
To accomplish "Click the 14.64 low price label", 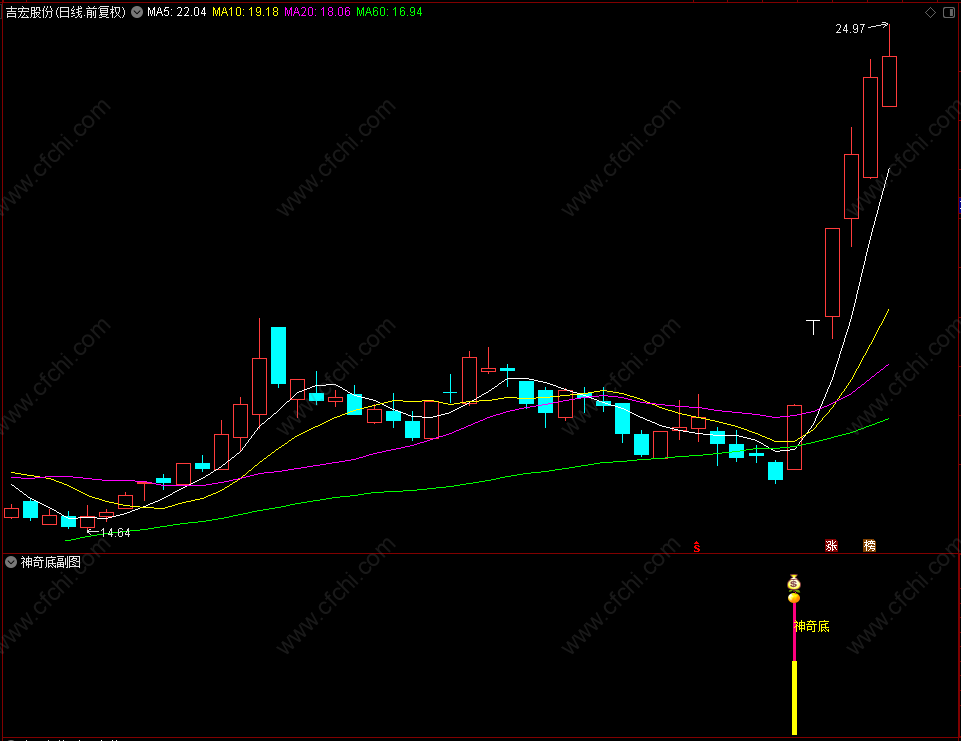I will pyautogui.click(x=115, y=533).
